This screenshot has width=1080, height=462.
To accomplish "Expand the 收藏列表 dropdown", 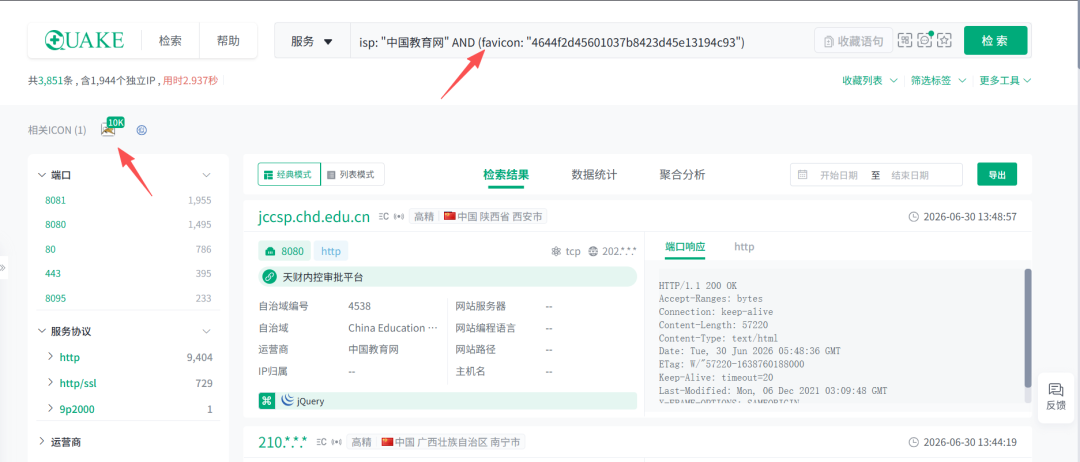I will pos(870,81).
